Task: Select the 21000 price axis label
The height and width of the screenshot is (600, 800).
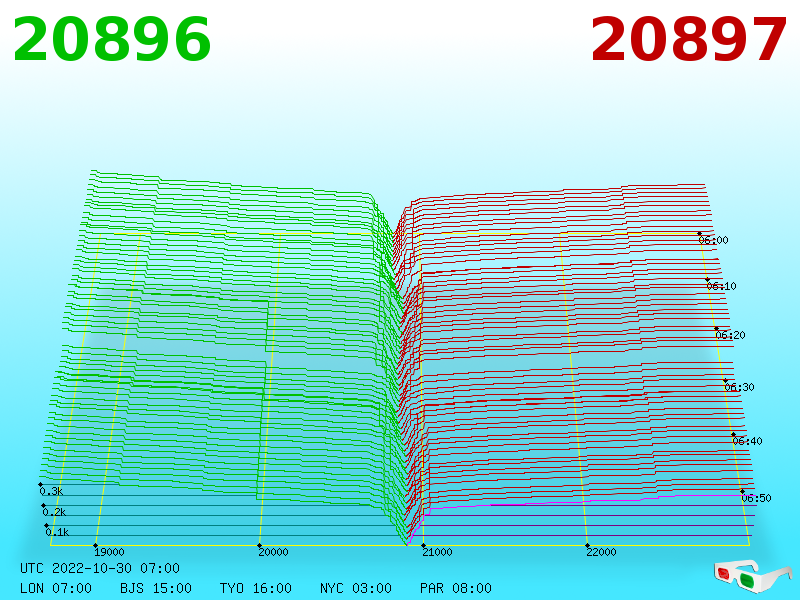Action: (437, 552)
